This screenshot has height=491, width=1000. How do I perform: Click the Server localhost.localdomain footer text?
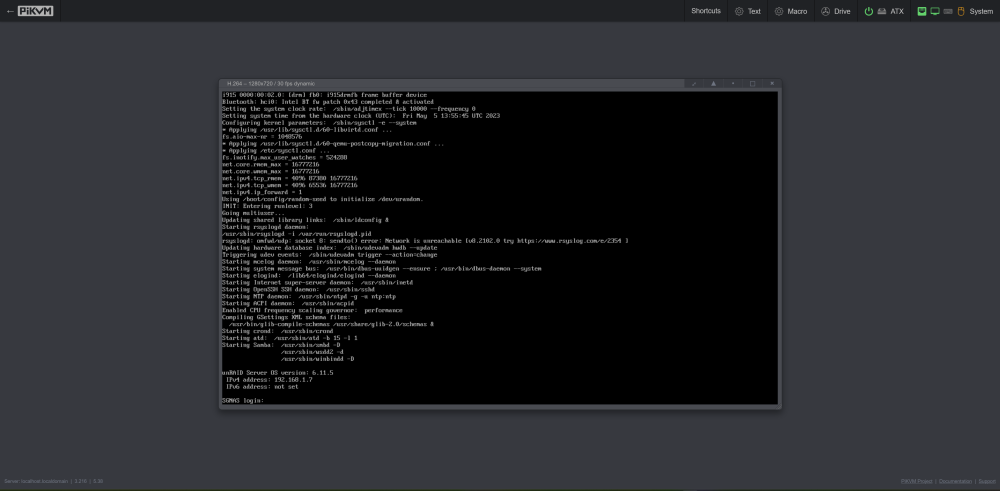pos(36,481)
